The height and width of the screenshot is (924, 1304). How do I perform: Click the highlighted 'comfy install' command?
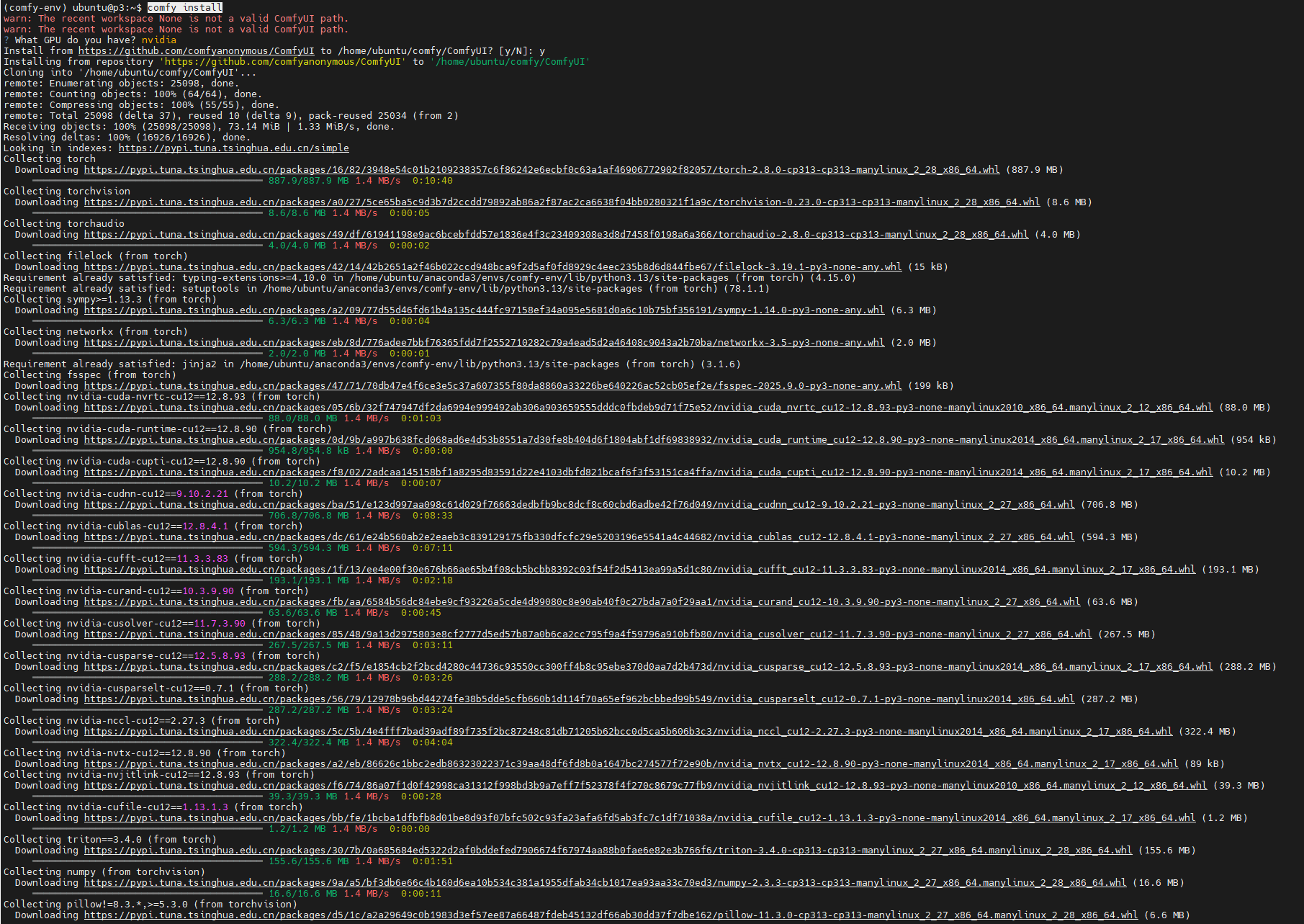coord(185,7)
